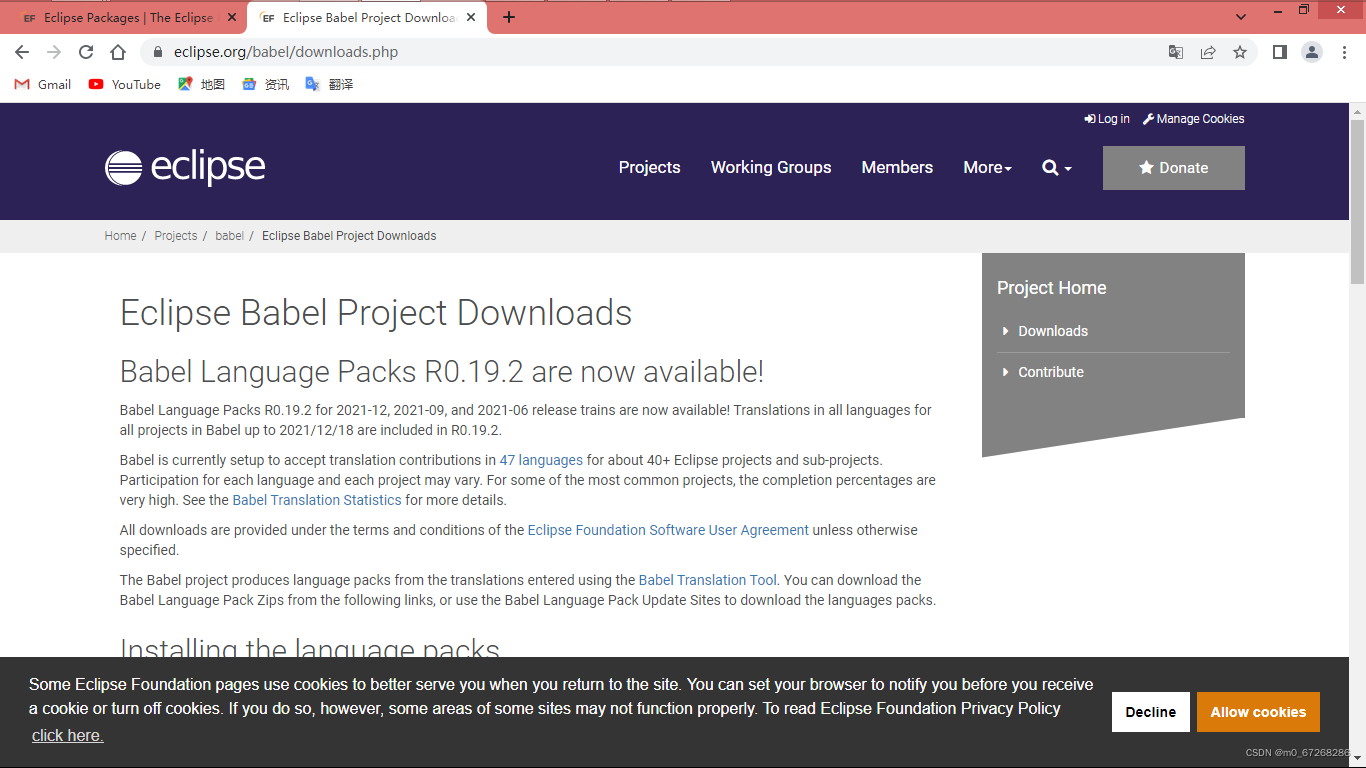
Task: Open Chrome three-dot menu
Action: click(1344, 52)
